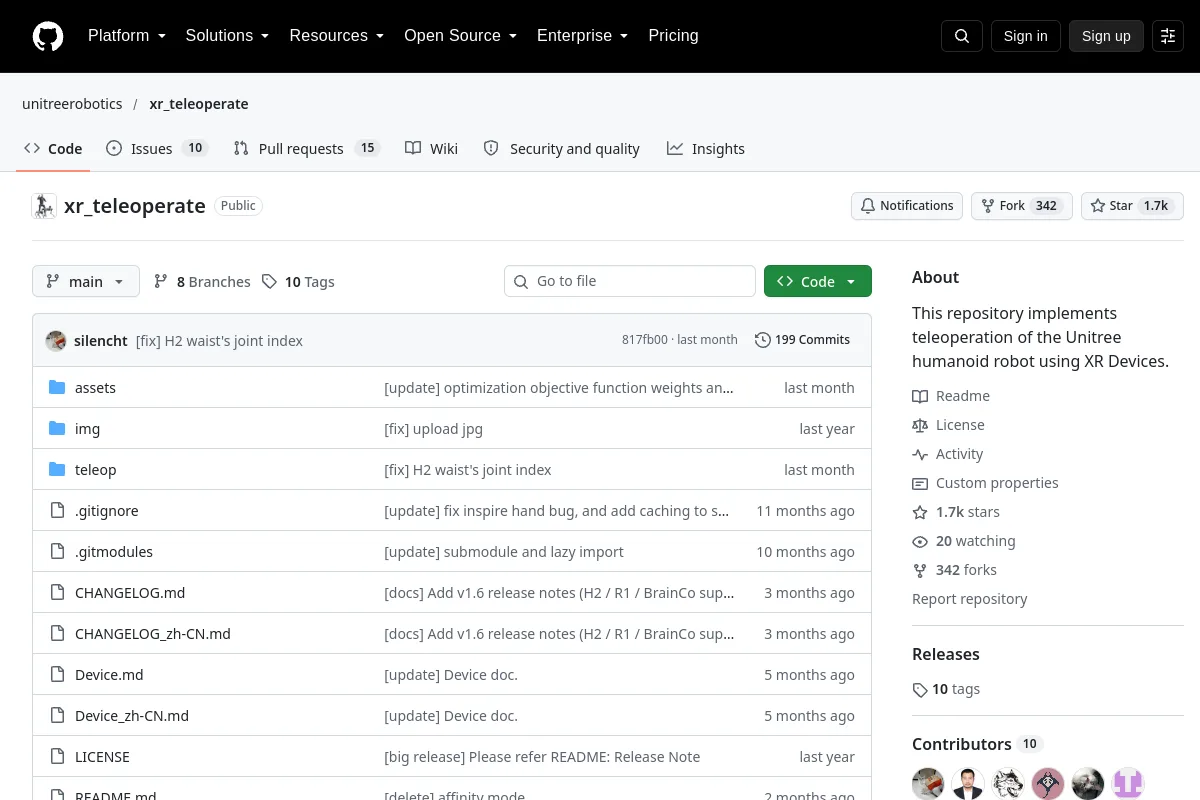
Task: Expand the Resources menu
Action: 337,36
